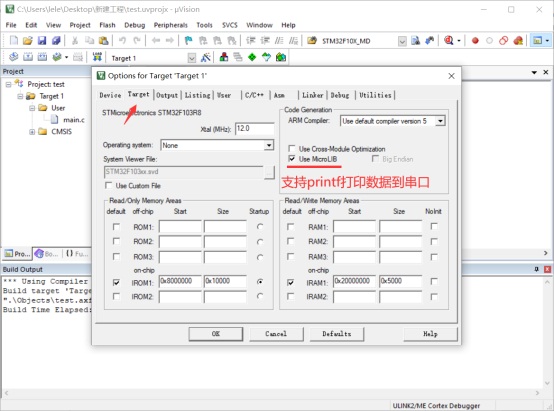The width and height of the screenshot is (554, 411).
Task: Switch to the Device tab
Action: click(x=110, y=95)
